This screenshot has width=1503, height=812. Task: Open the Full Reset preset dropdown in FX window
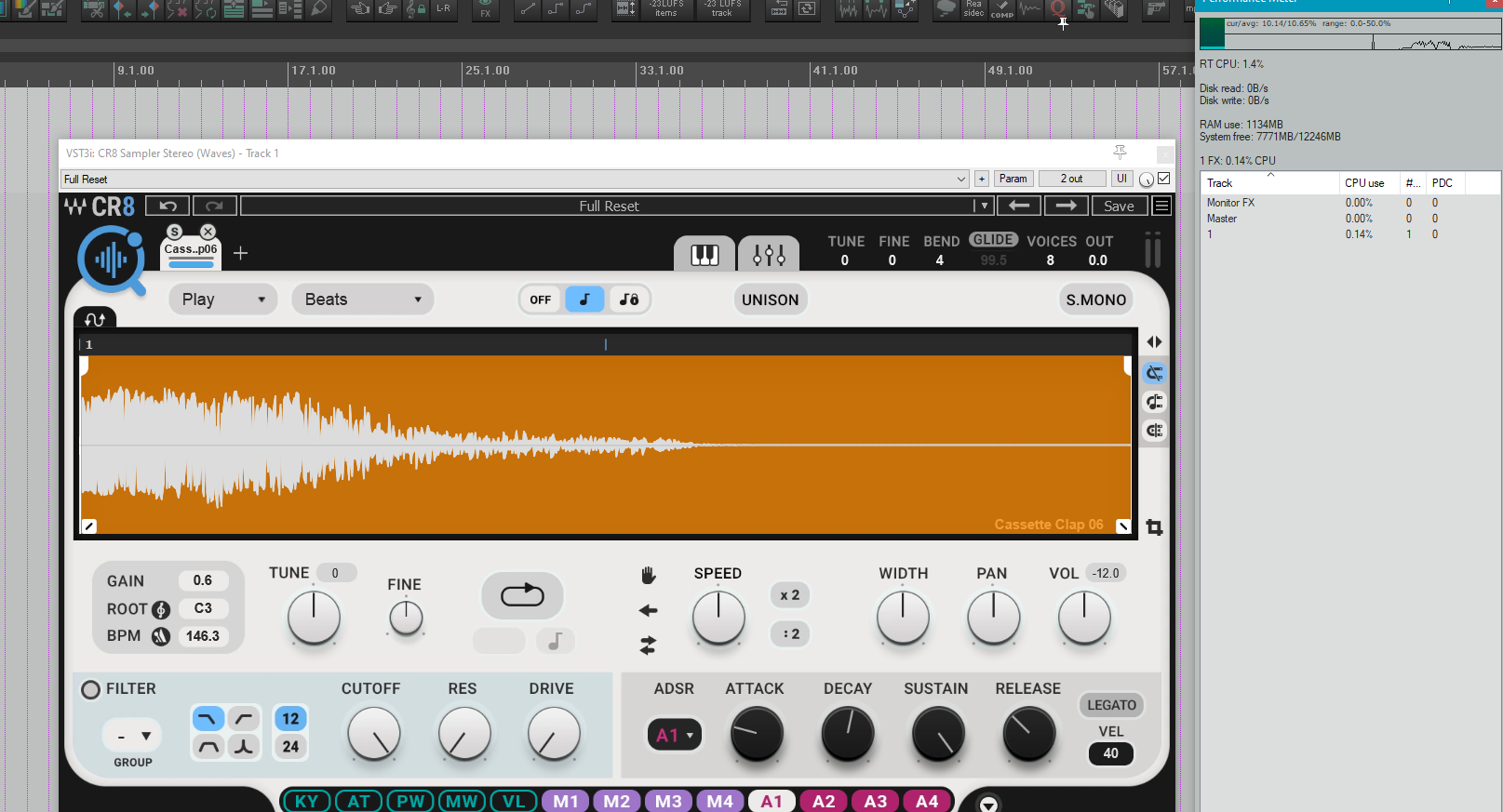(x=516, y=179)
